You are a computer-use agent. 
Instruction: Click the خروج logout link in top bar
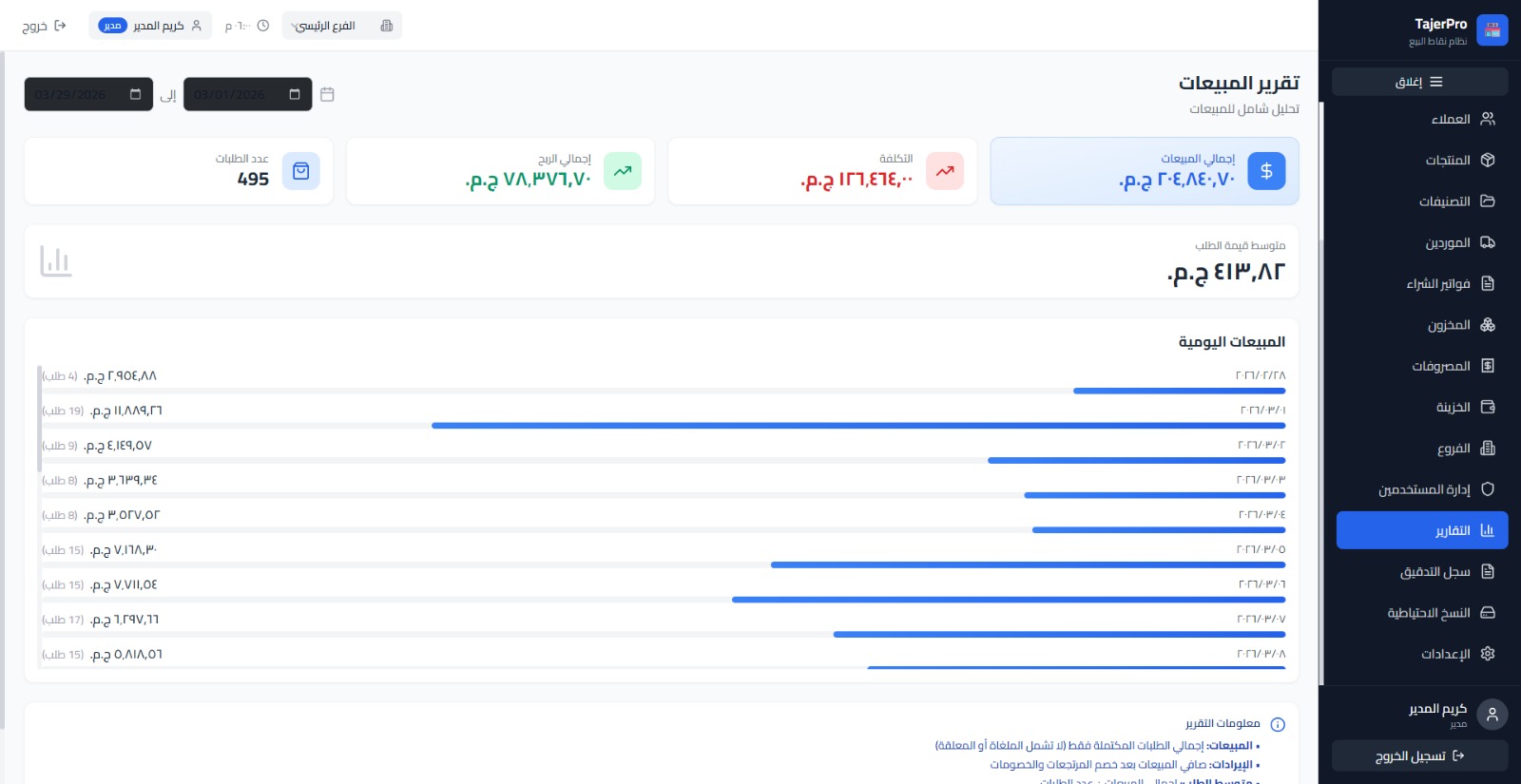44,26
